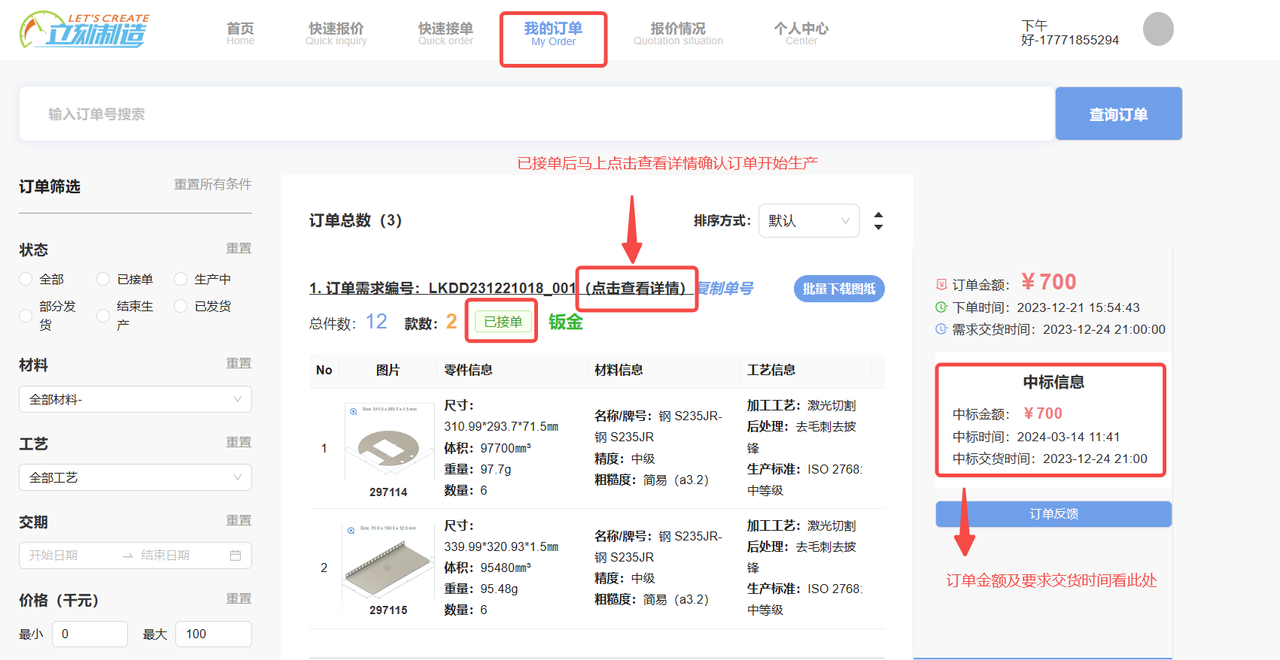
Task: Click the calendar icon in date range
Action: [235, 555]
